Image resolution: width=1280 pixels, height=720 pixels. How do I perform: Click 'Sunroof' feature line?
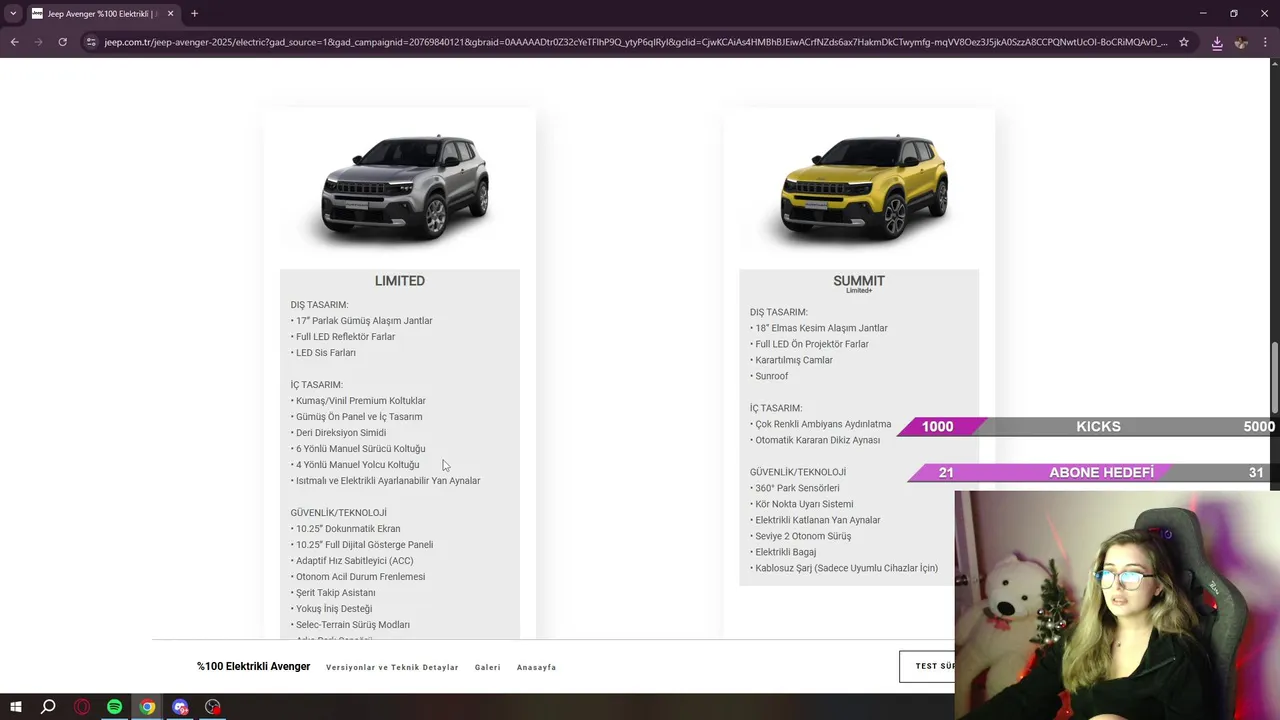769,376
